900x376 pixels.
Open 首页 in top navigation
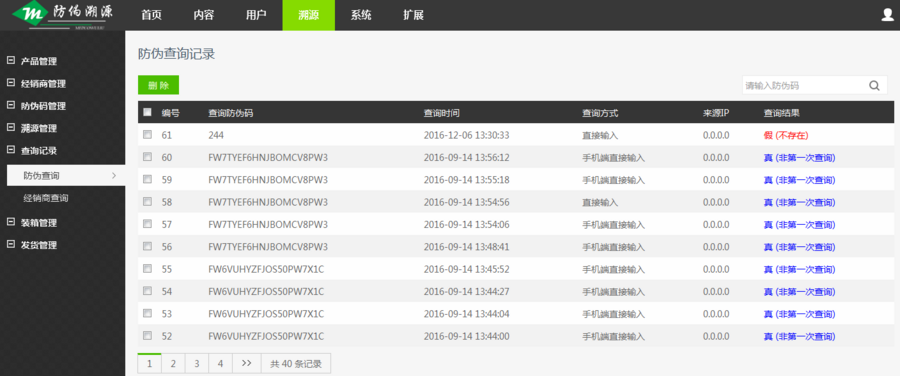coord(152,15)
